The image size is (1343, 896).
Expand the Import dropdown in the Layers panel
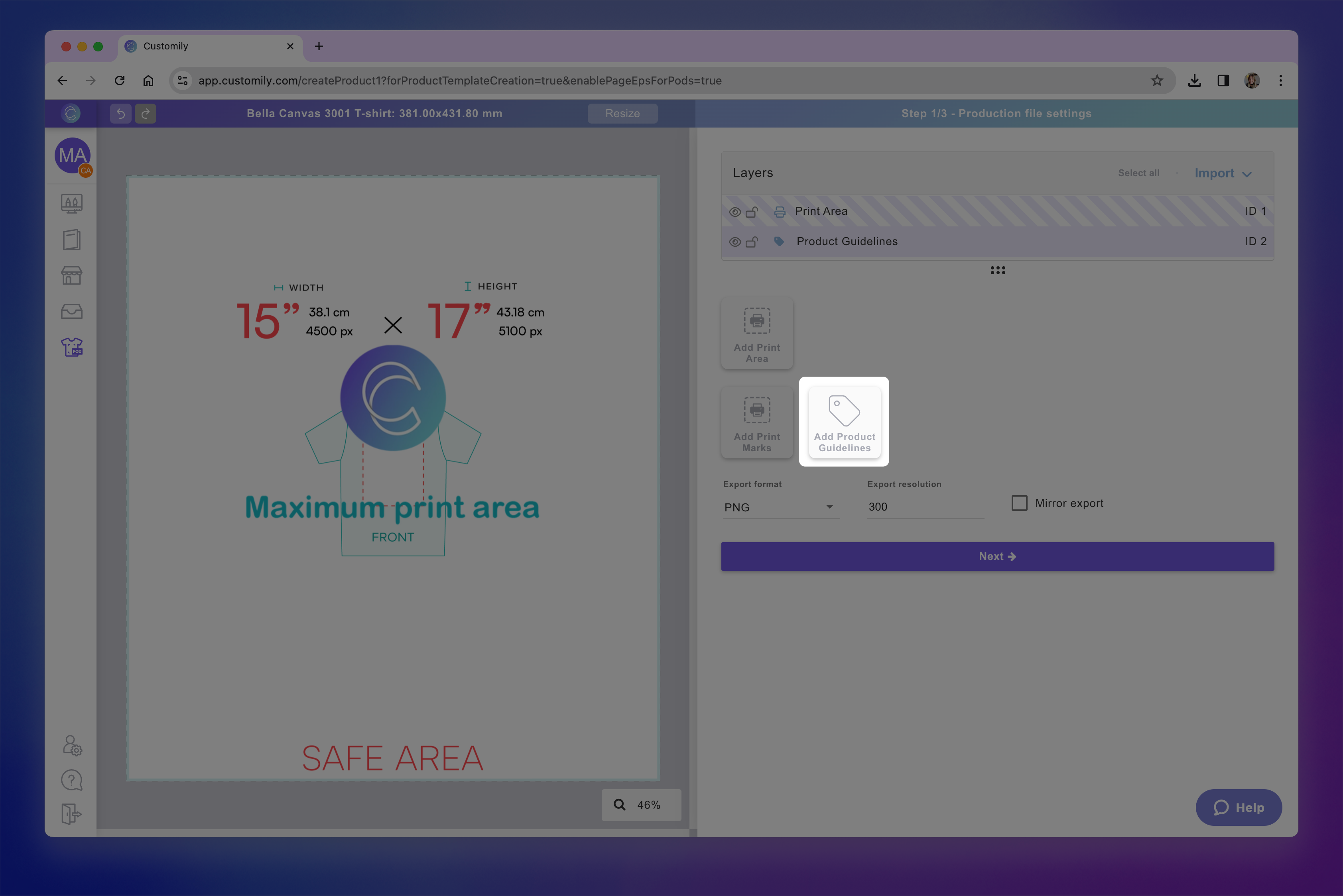click(1222, 173)
